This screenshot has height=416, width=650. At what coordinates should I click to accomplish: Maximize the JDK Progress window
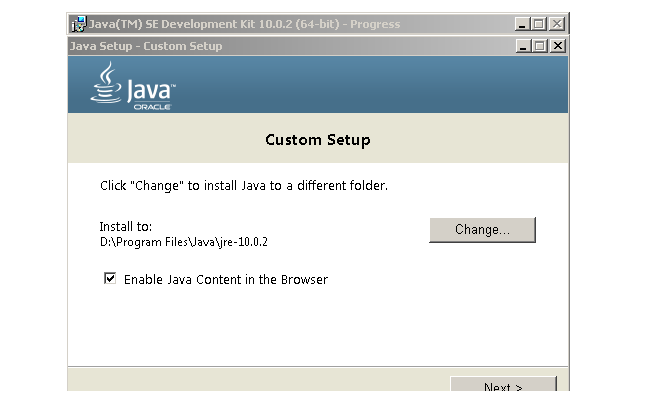click(539, 24)
